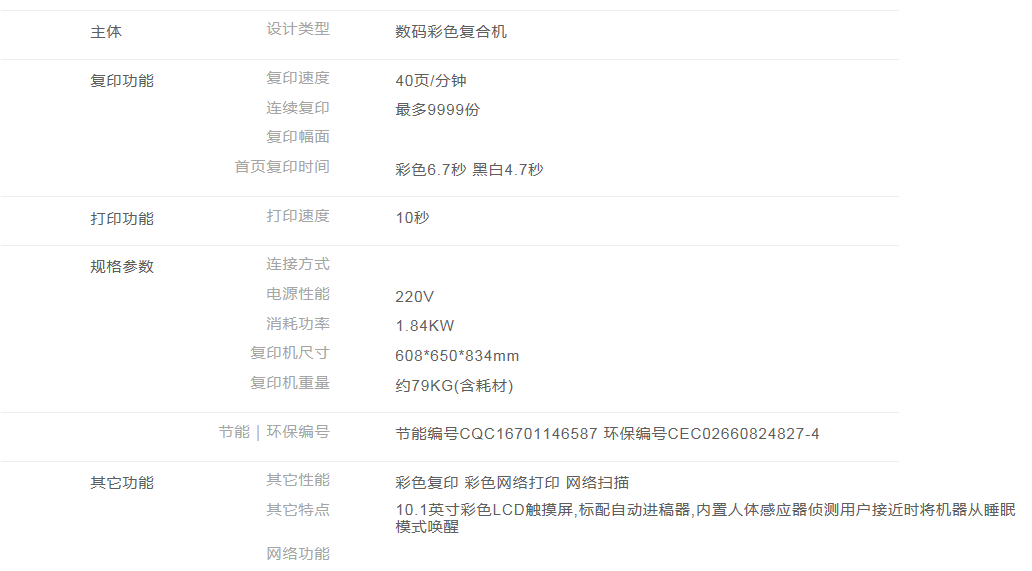The image size is (1032, 571).
Task: Select the 10秒 print speed value
Action: pyautogui.click(x=412, y=218)
